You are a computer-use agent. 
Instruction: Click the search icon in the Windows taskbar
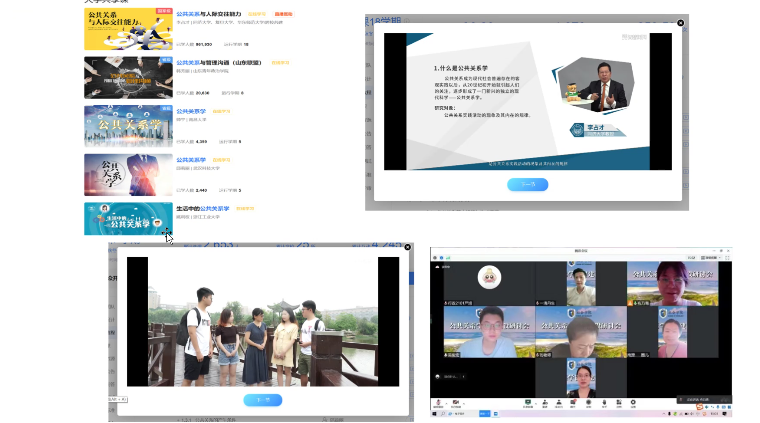(443, 414)
